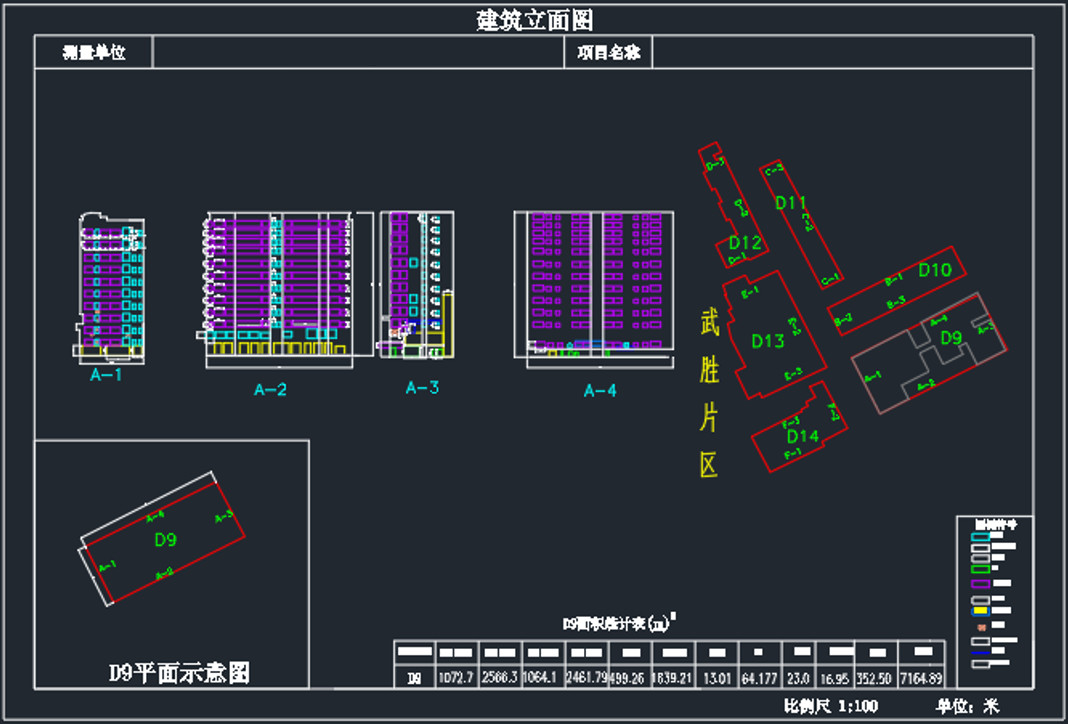The height and width of the screenshot is (724, 1068).
Task: Click the empty field next to 测量单位
Action: click(359, 52)
